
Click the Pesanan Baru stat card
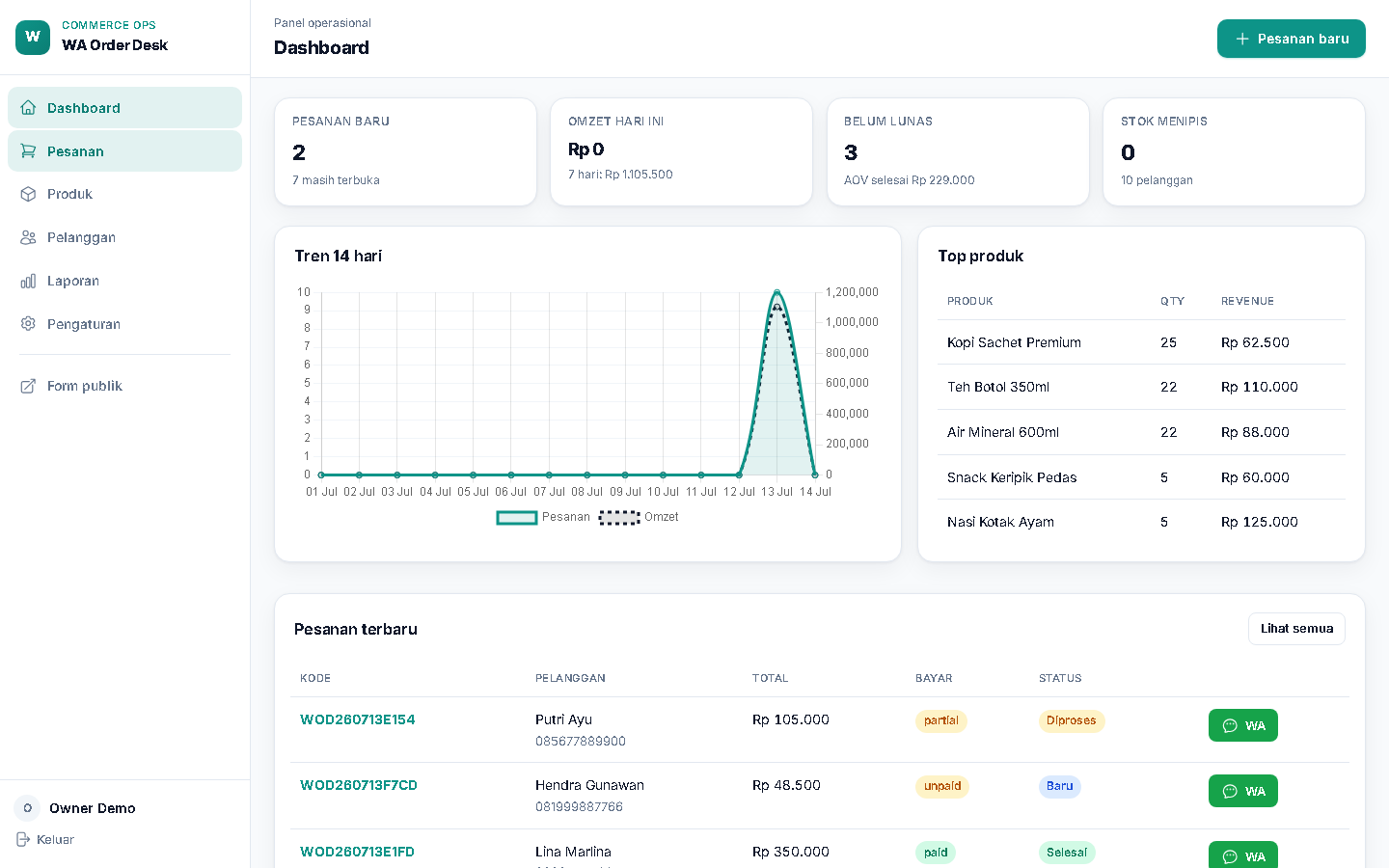click(405, 151)
